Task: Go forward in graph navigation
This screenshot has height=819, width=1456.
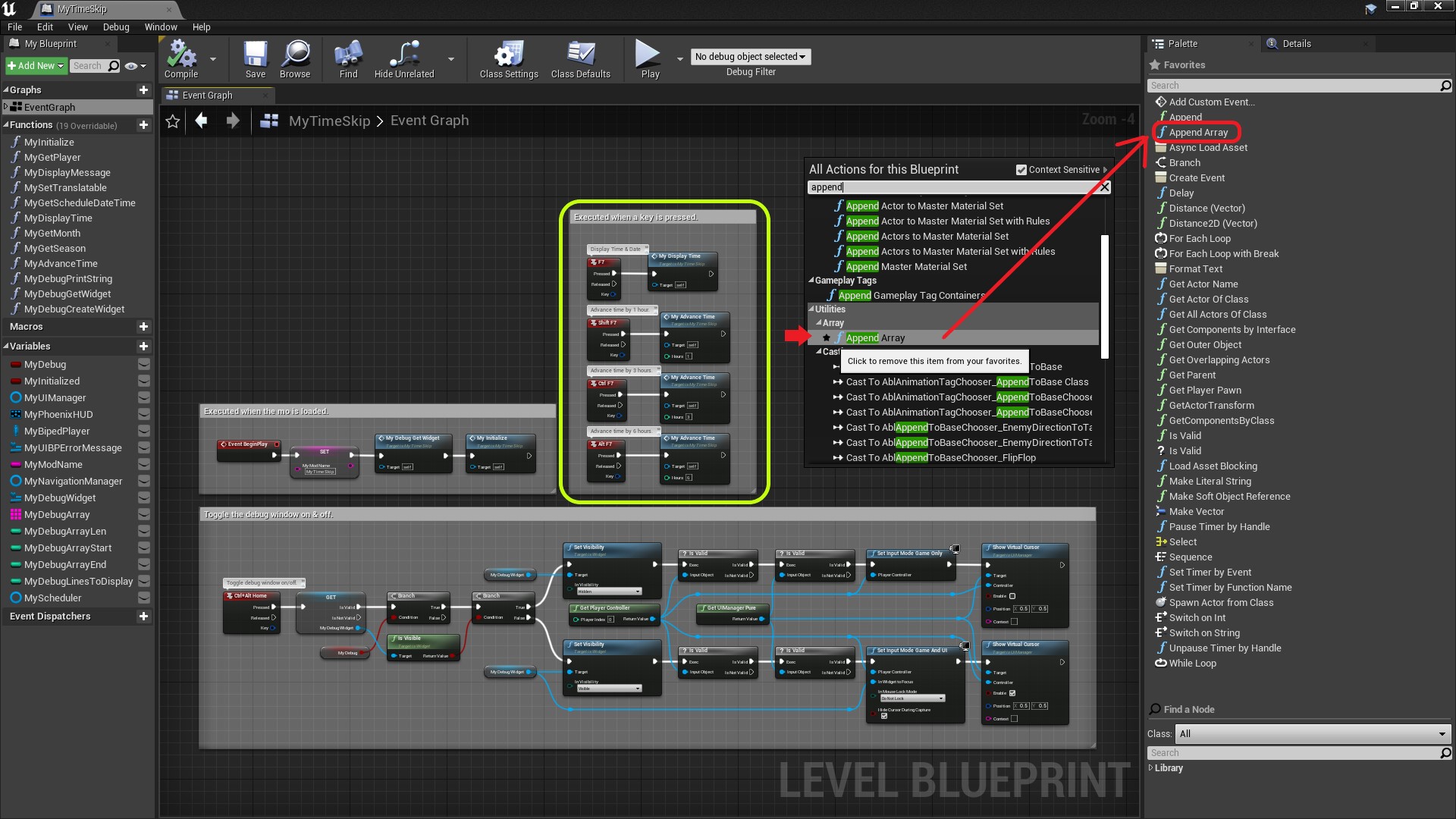Action: (233, 121)
